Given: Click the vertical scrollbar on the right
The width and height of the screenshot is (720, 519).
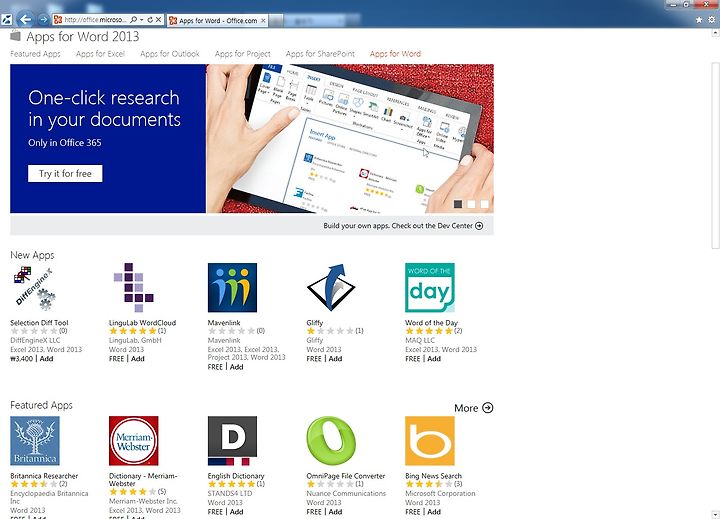Looking at the screenshot, I should (715, 156).
